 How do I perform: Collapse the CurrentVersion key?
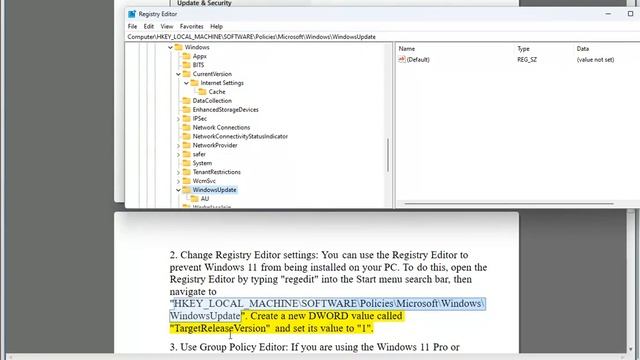[178, 74]
